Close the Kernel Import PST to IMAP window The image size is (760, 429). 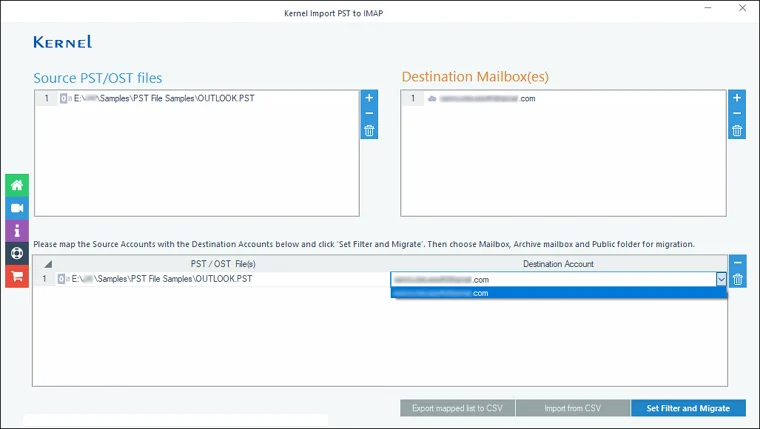[x=742, y=8]
